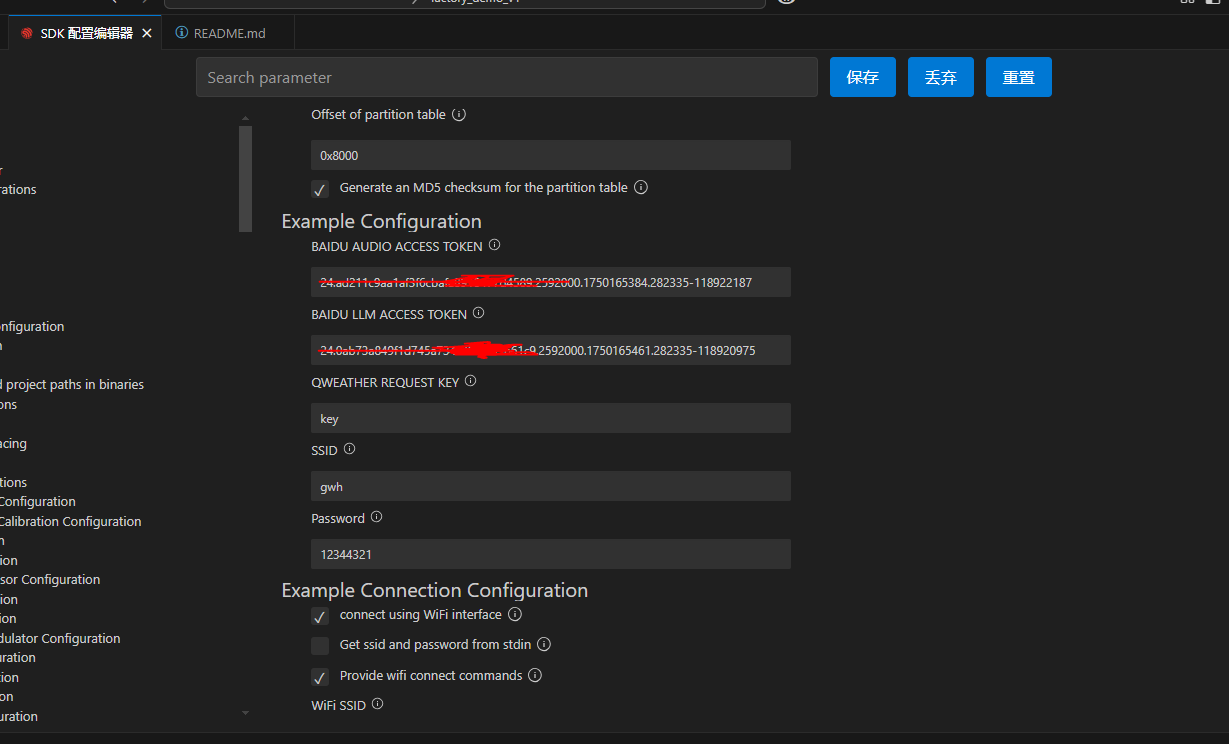Focus the Search parameter field
Screen dimensions: 1229x744
[506, 78]
